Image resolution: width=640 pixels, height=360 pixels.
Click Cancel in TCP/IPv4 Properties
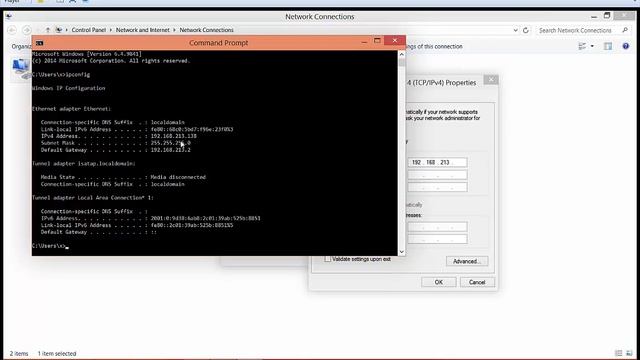tap(477, 282)
